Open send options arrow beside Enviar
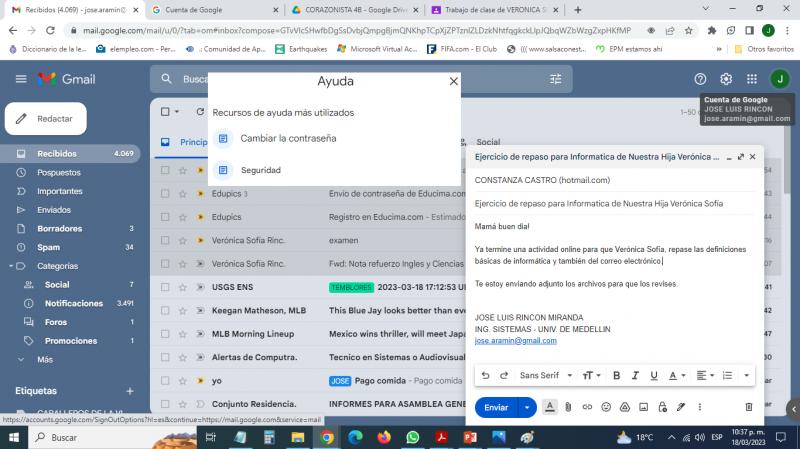Screen dimensions: 800x449 (527, 407)
